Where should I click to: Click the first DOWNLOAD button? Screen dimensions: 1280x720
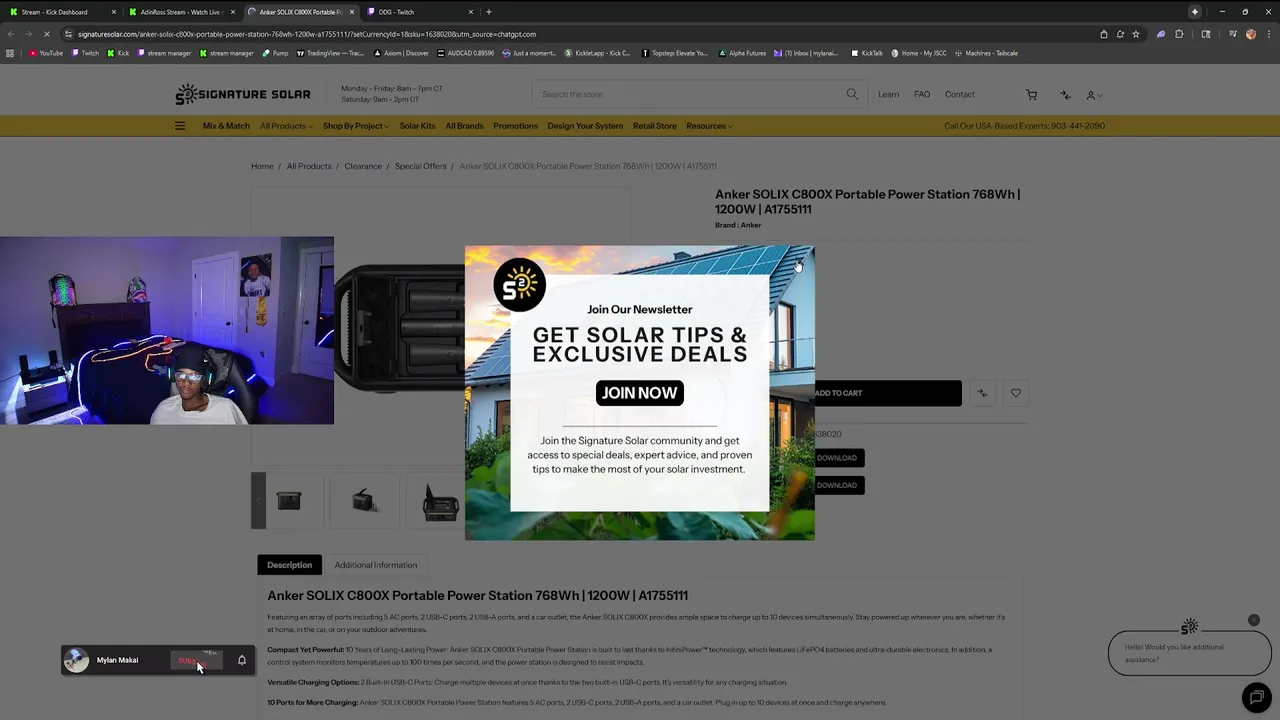point(837,458)
